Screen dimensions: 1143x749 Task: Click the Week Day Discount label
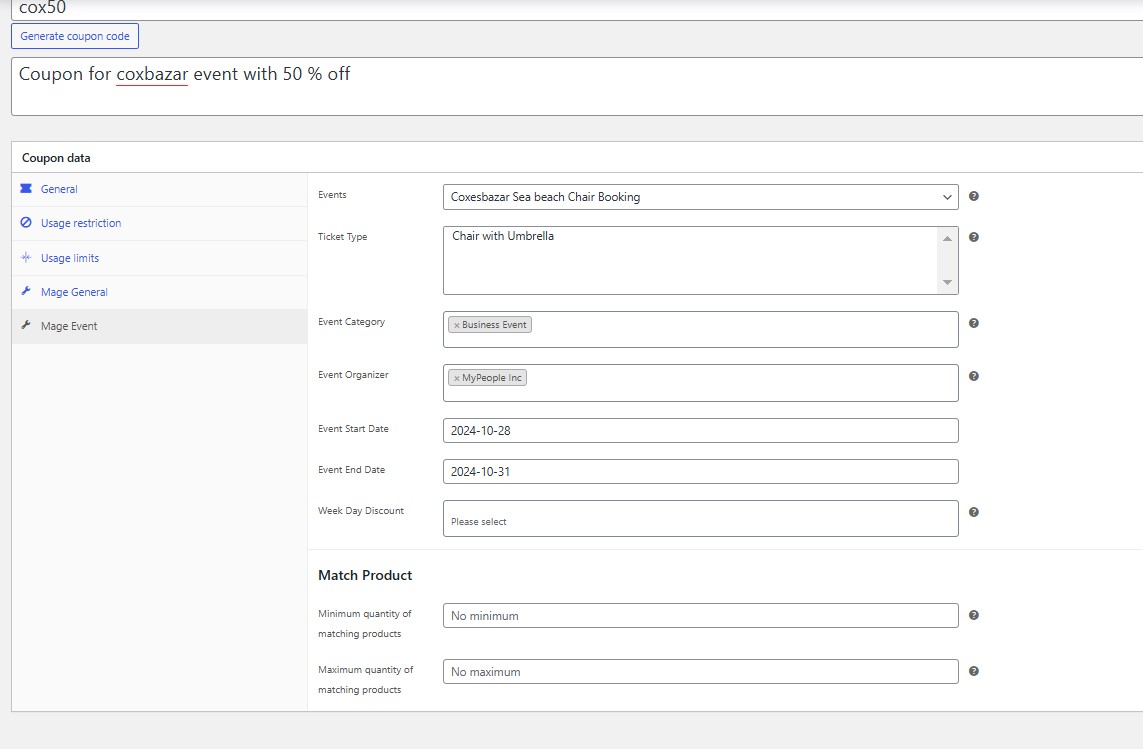pos(361,511)
